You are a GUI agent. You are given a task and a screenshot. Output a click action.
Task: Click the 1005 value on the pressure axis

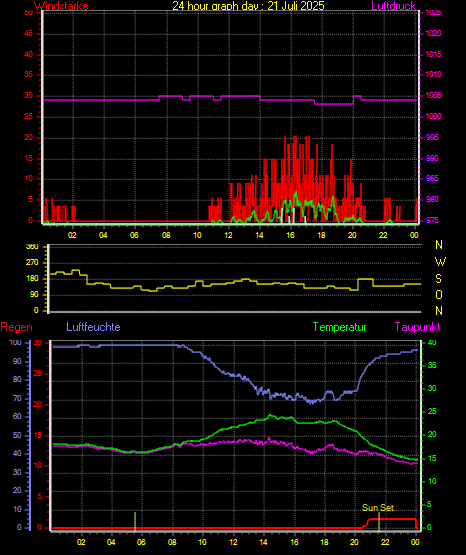point(433,95)
